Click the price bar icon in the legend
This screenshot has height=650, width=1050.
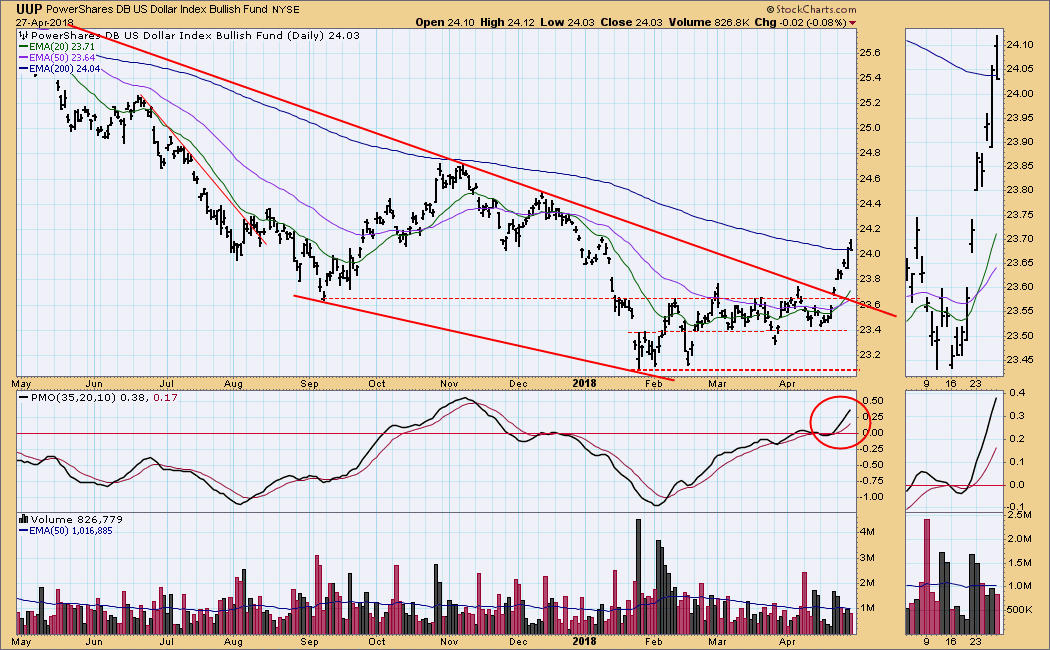tap(24, 35)
